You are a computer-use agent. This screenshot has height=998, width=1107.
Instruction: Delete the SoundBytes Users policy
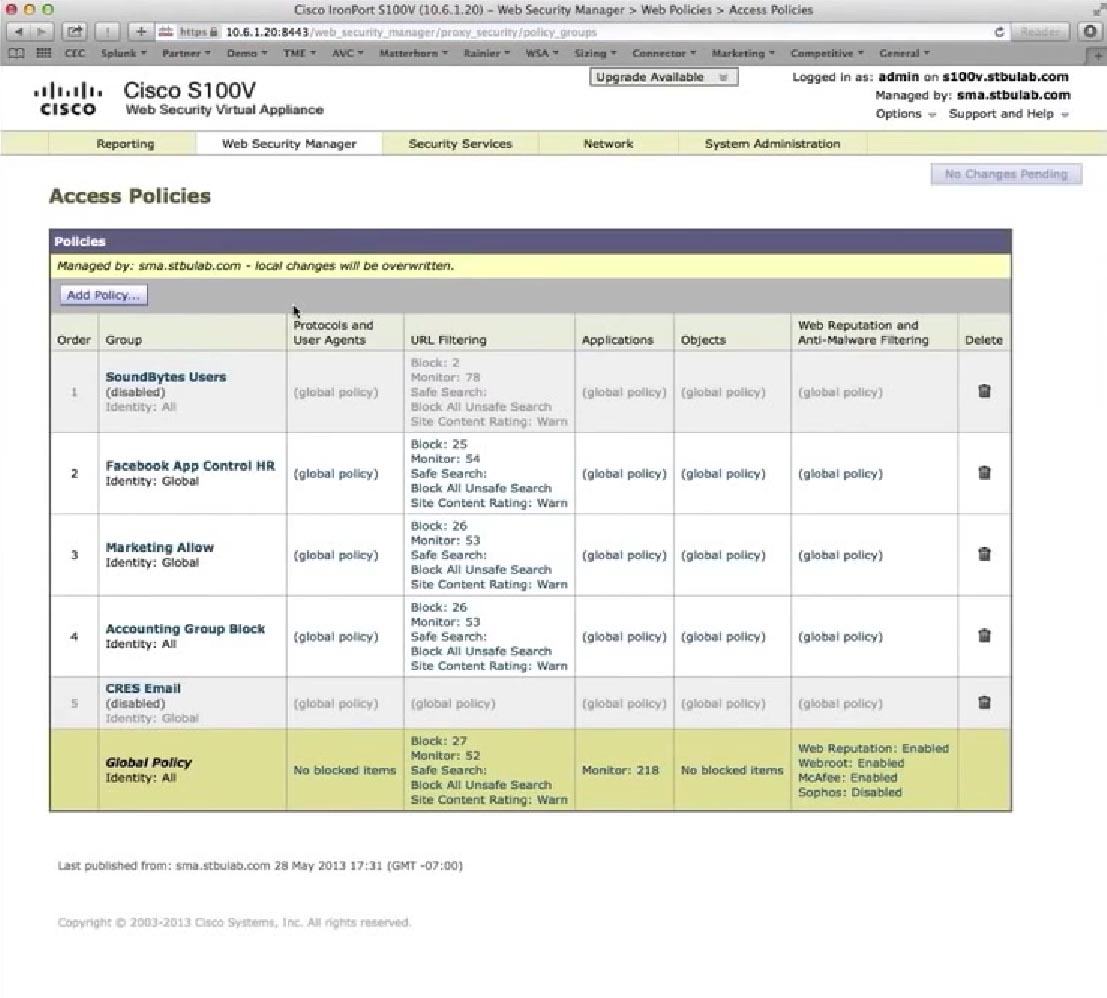(x=983, y=391)
